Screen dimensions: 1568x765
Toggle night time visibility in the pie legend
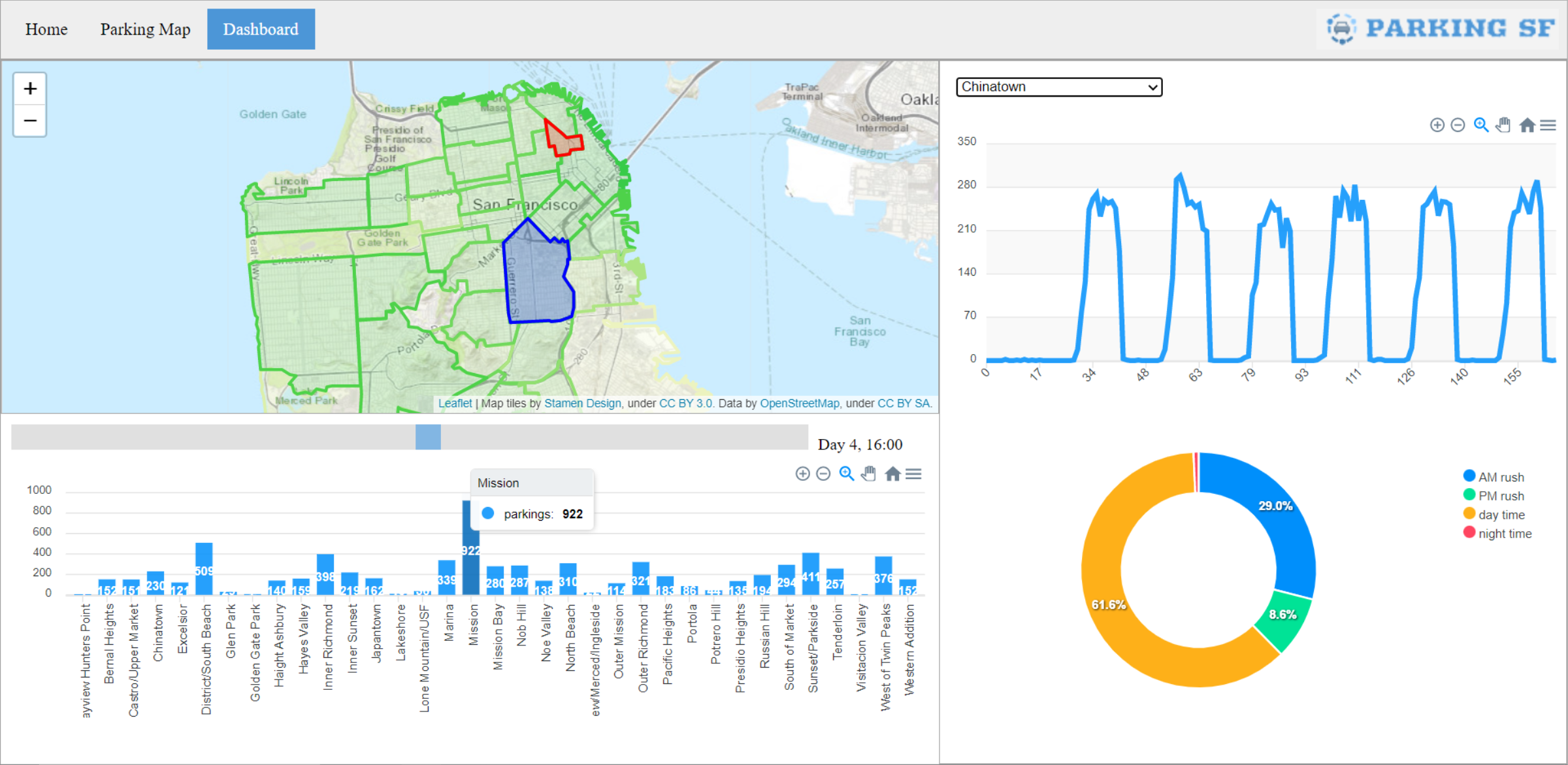coord(1501,533)
